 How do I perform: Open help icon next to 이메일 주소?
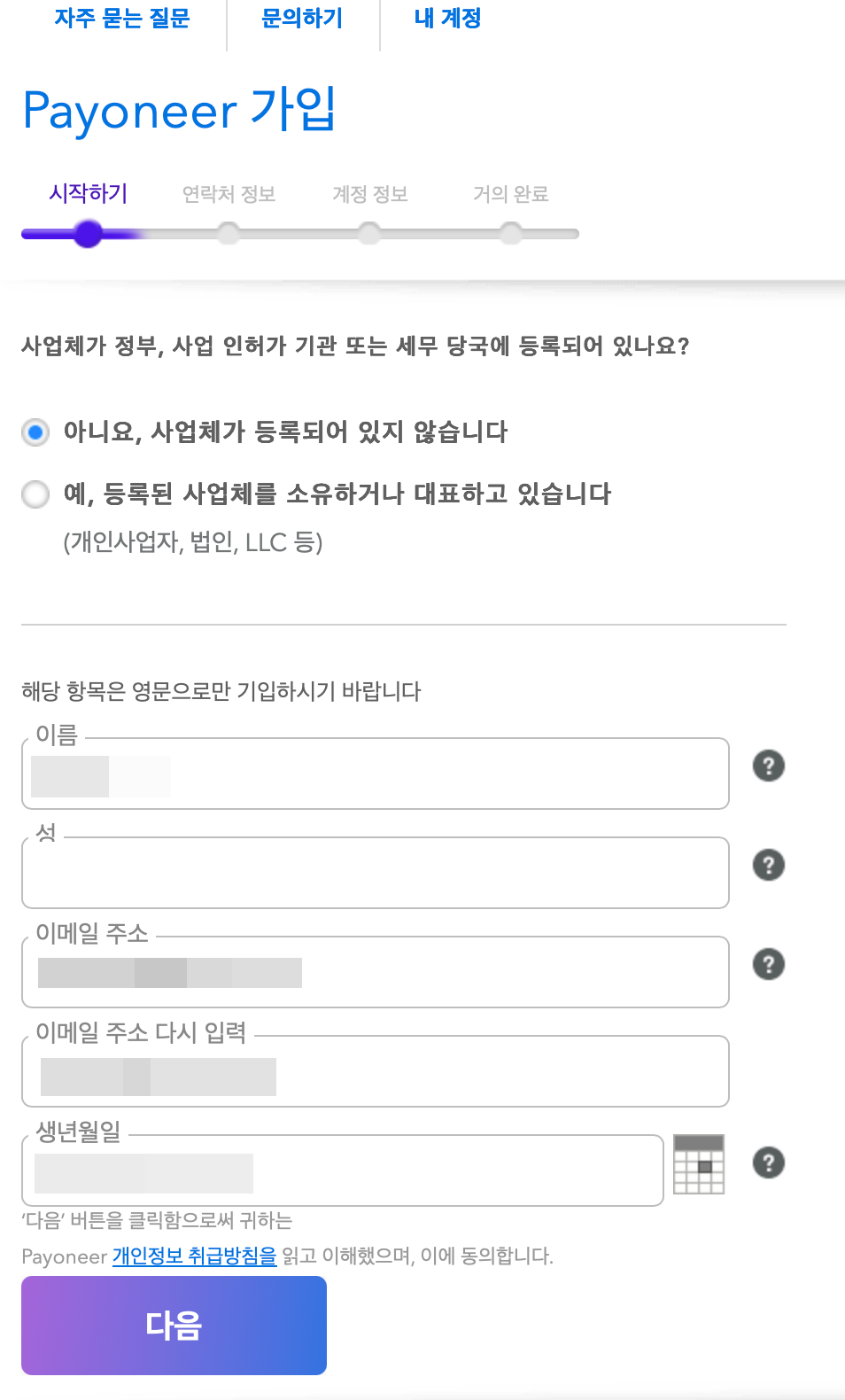768,964
